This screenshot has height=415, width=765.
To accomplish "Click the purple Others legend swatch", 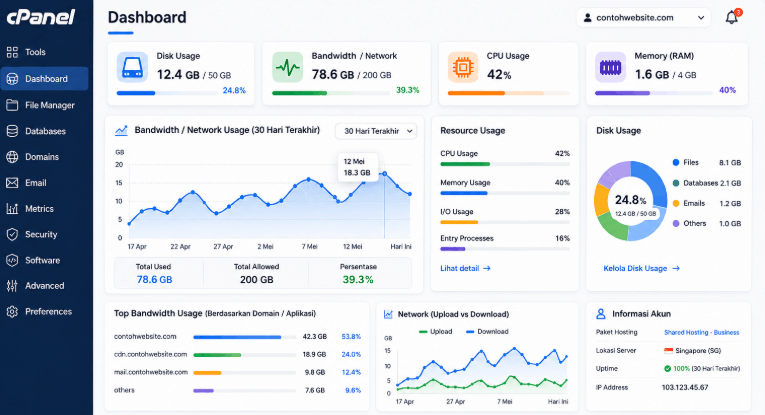I will [676, 223].
